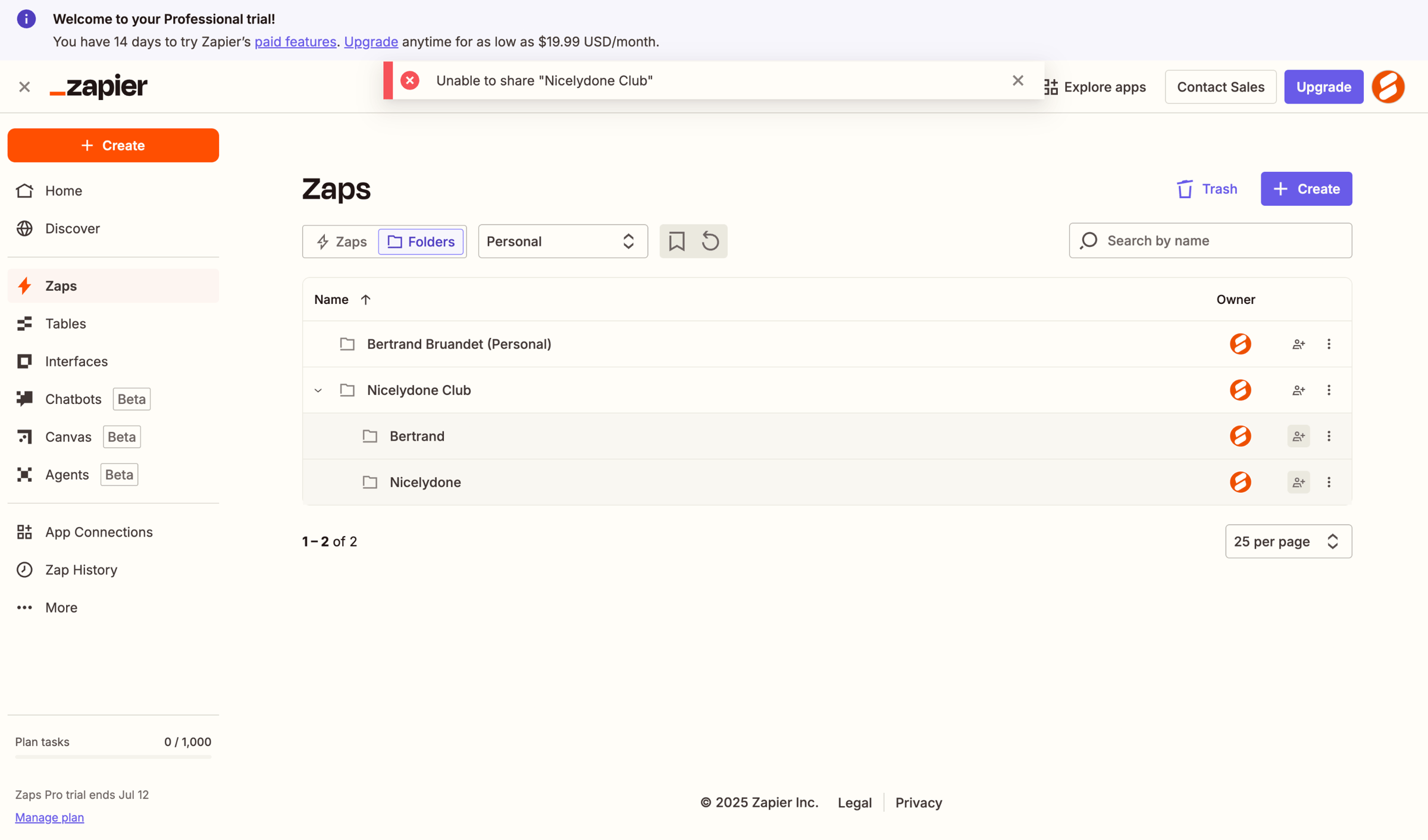Go to Home in sidebar
The image size is (1428, 840).
point(113,190)
